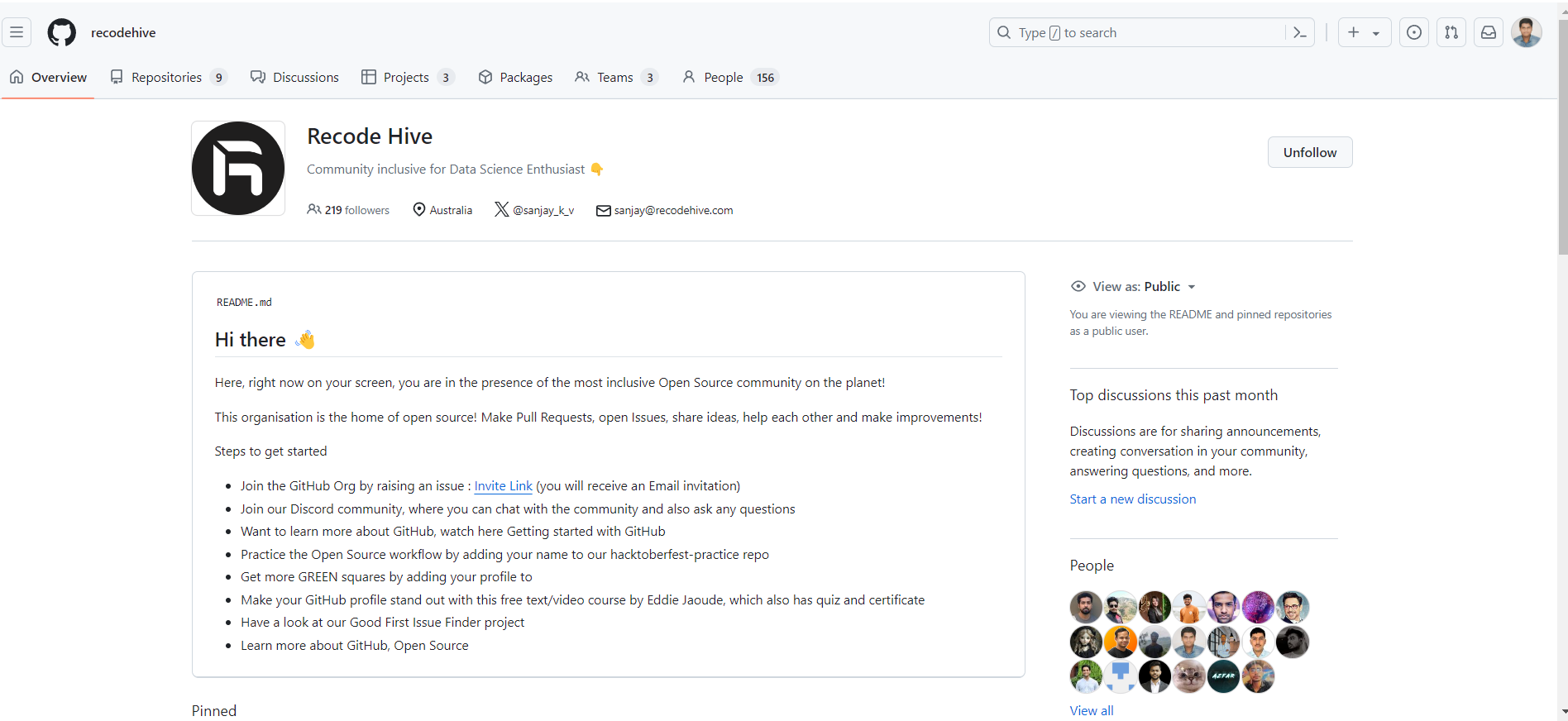The height and width of the screenshot is (721, 1568).
Task: Click the followers people icon
Action: point(314,209)
